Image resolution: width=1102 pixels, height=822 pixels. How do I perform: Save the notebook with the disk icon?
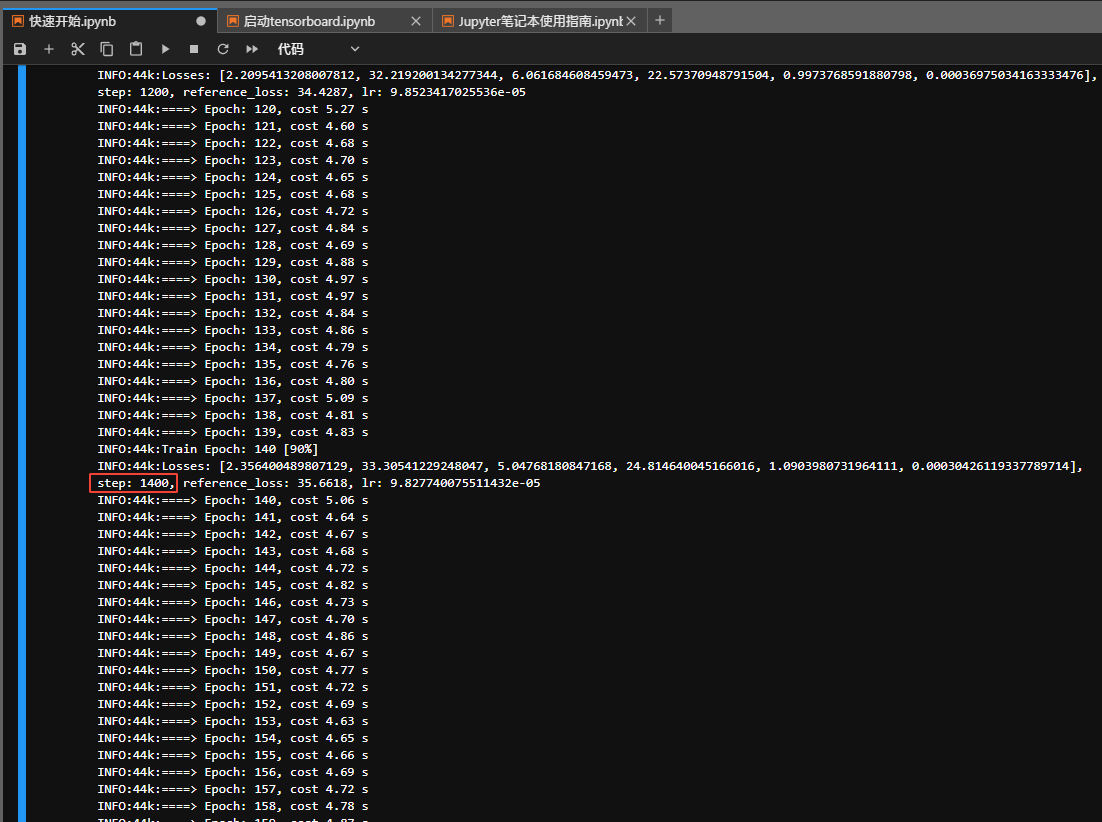(x=20, y=49)
